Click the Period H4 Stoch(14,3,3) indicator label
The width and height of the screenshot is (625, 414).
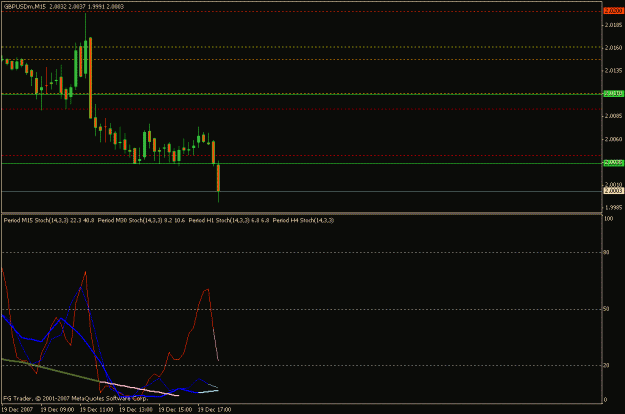coord(303,220)
